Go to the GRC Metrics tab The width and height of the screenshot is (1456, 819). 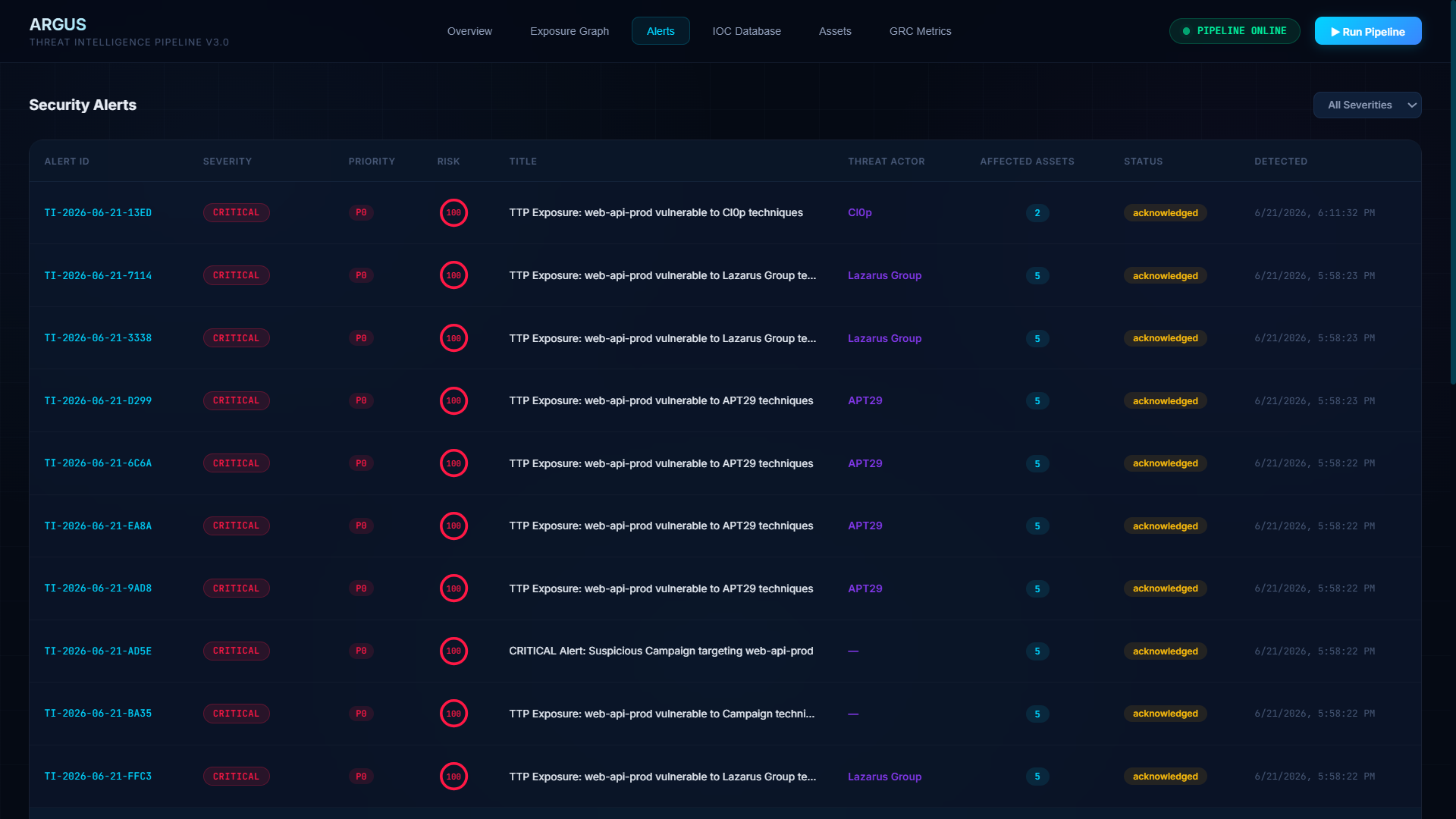[x=920, y=31]
